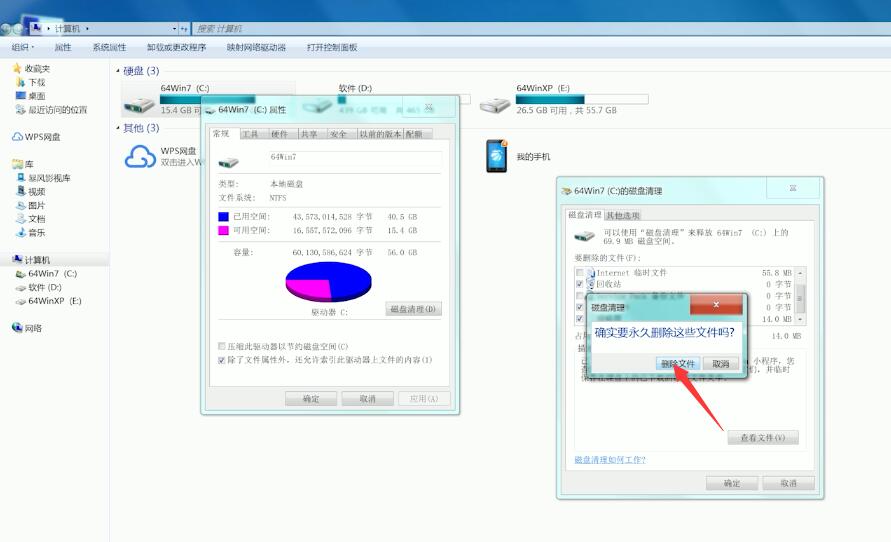Screen dimensions: 891x542
Task: Open the 暴风影视库 library
Action: 44,178
